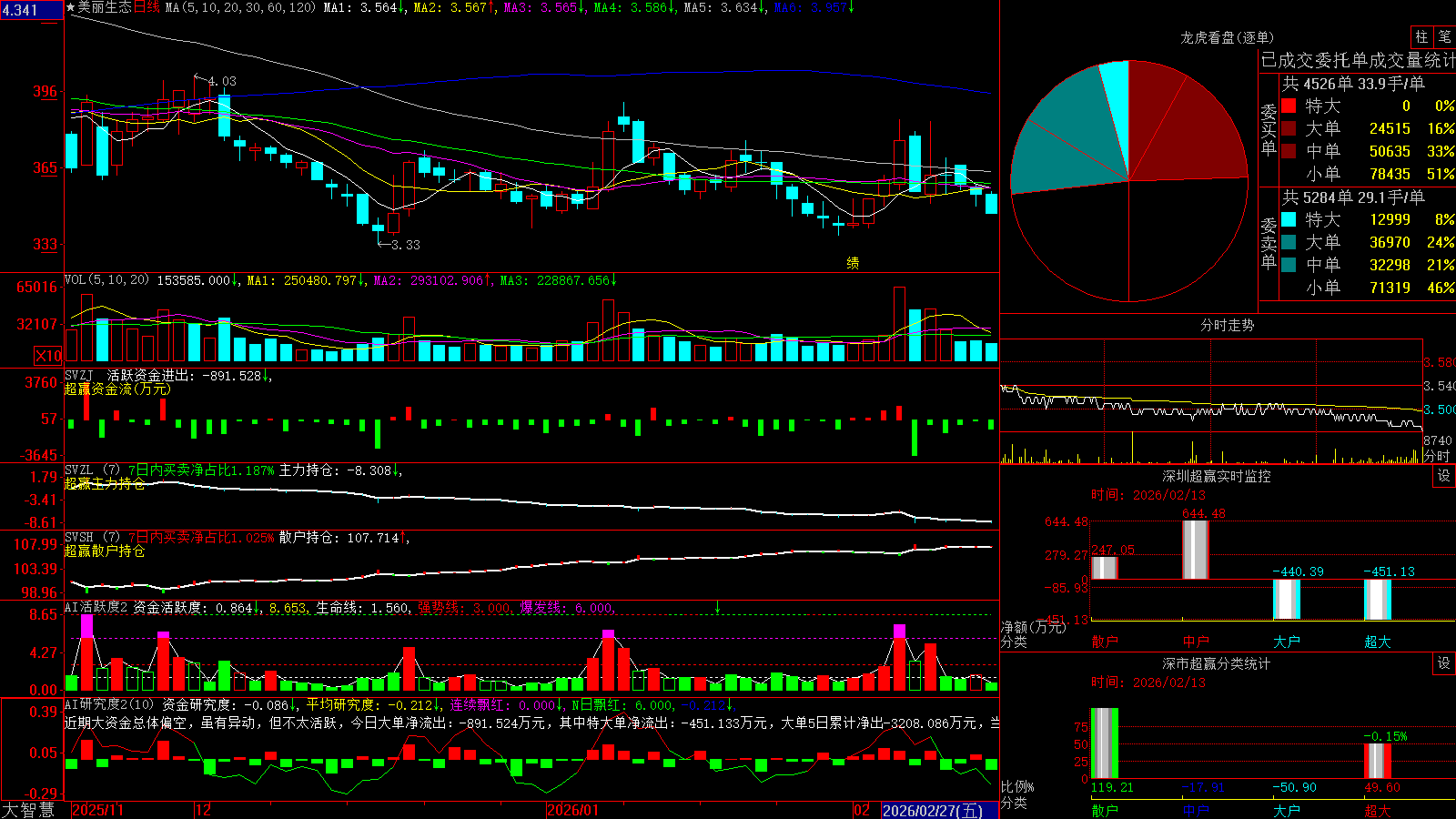Open the SVSH (7) indicator label
Viewport: 1456px width, 819px height.
click(x=92, y=538)
